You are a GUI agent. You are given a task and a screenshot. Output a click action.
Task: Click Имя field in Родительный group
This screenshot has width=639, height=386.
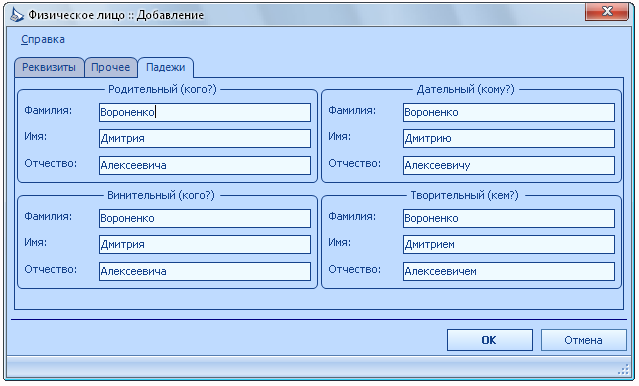(x=205, y=139)
